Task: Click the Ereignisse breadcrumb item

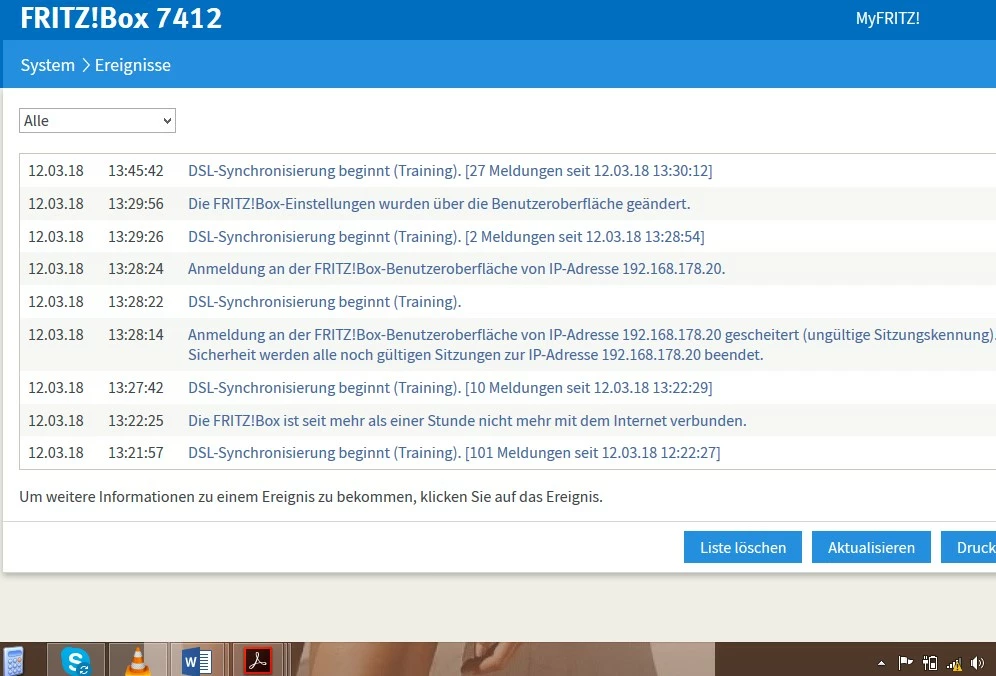Action: click(x=133, y=65)
